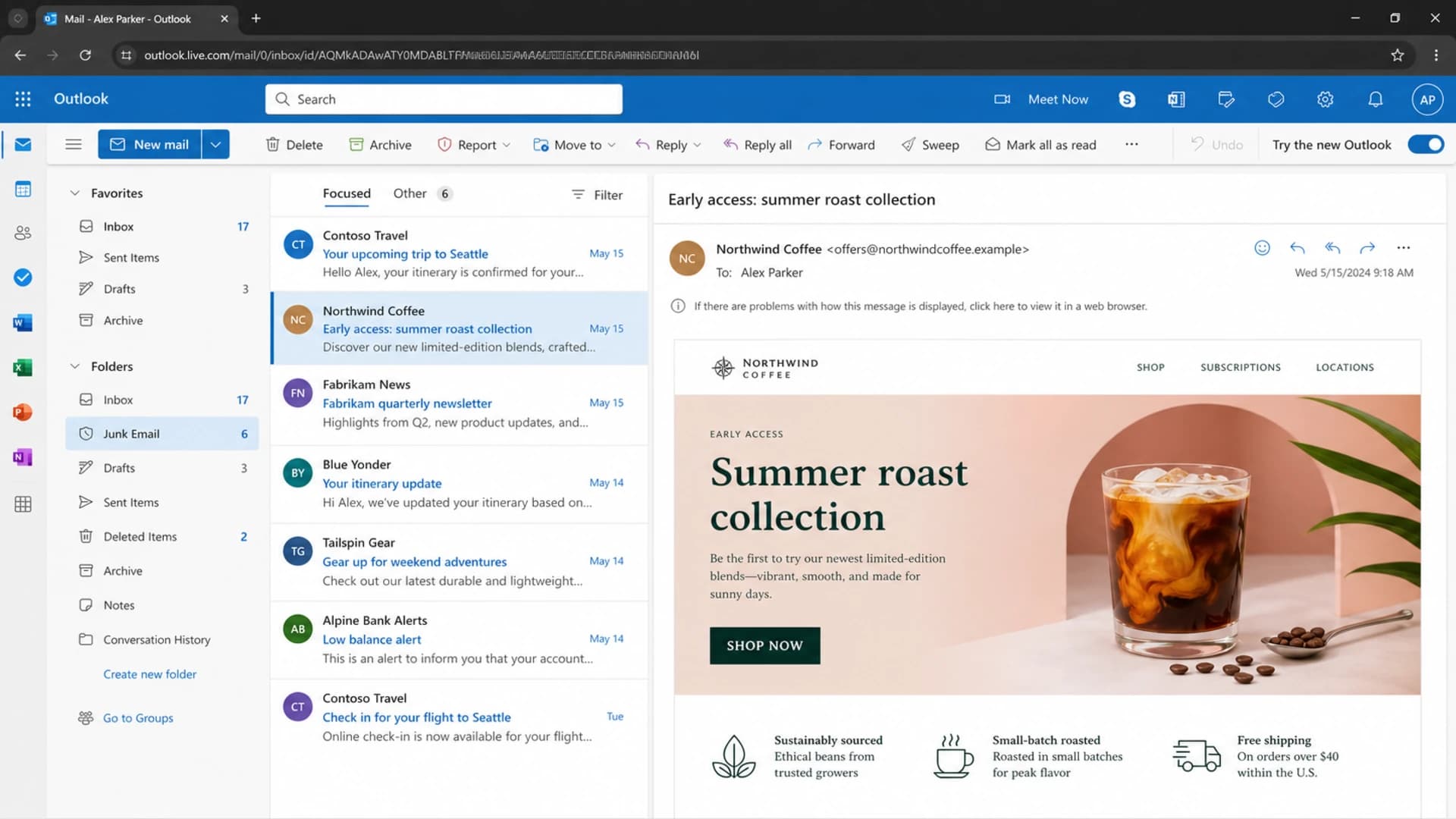The image size is (1456, 819).
Task: Open the My Day note icon
Action: tap(1226, 99)
